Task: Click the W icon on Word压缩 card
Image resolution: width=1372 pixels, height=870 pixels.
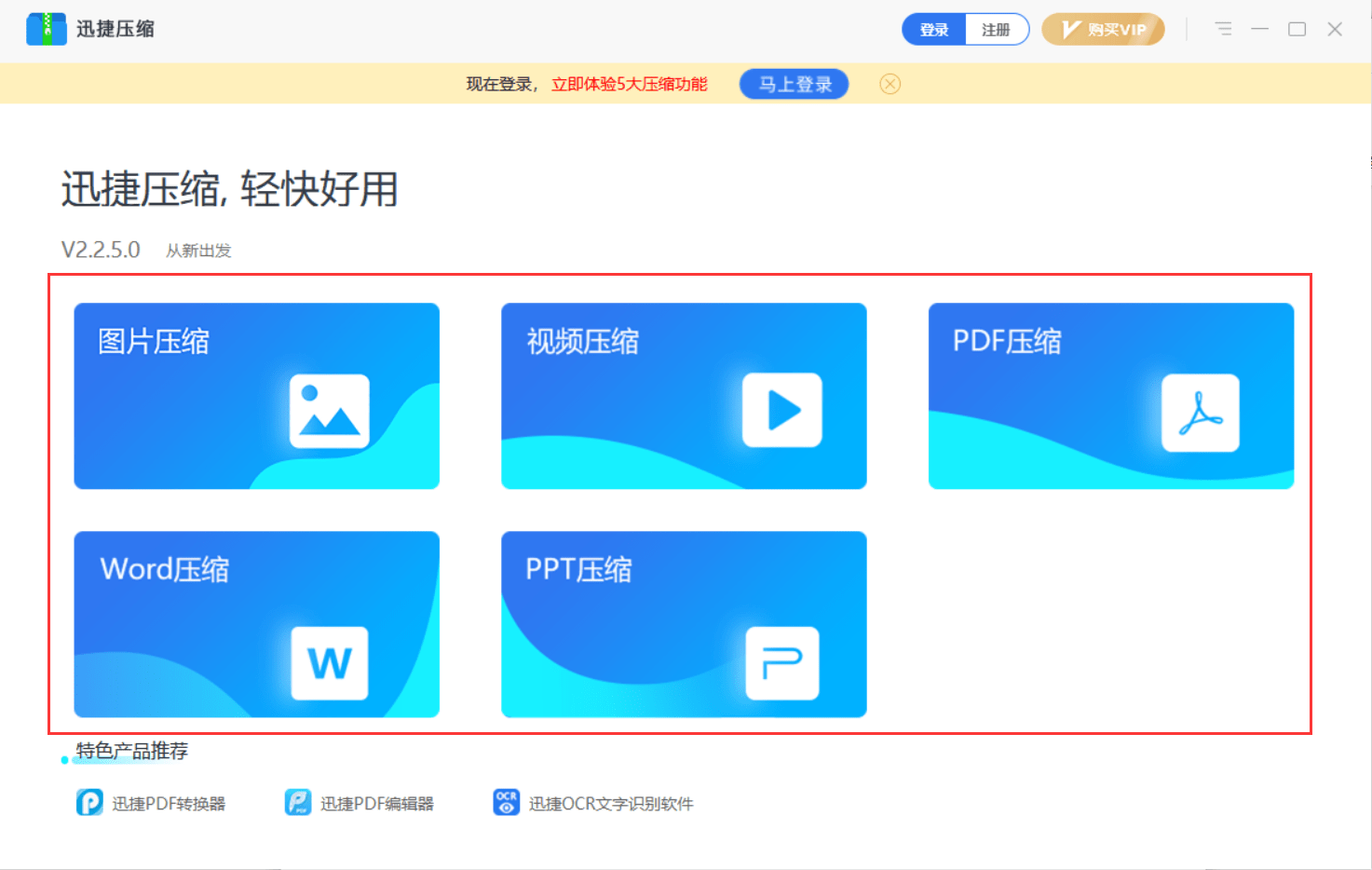Action: 328,664
